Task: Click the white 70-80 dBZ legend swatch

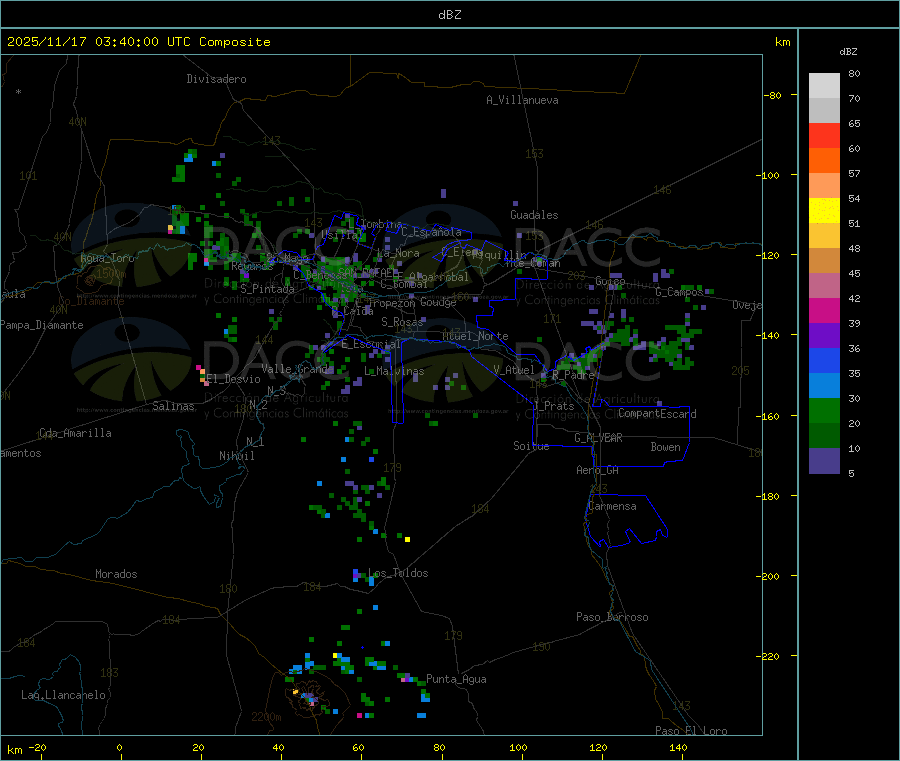Action: point(824,86)
